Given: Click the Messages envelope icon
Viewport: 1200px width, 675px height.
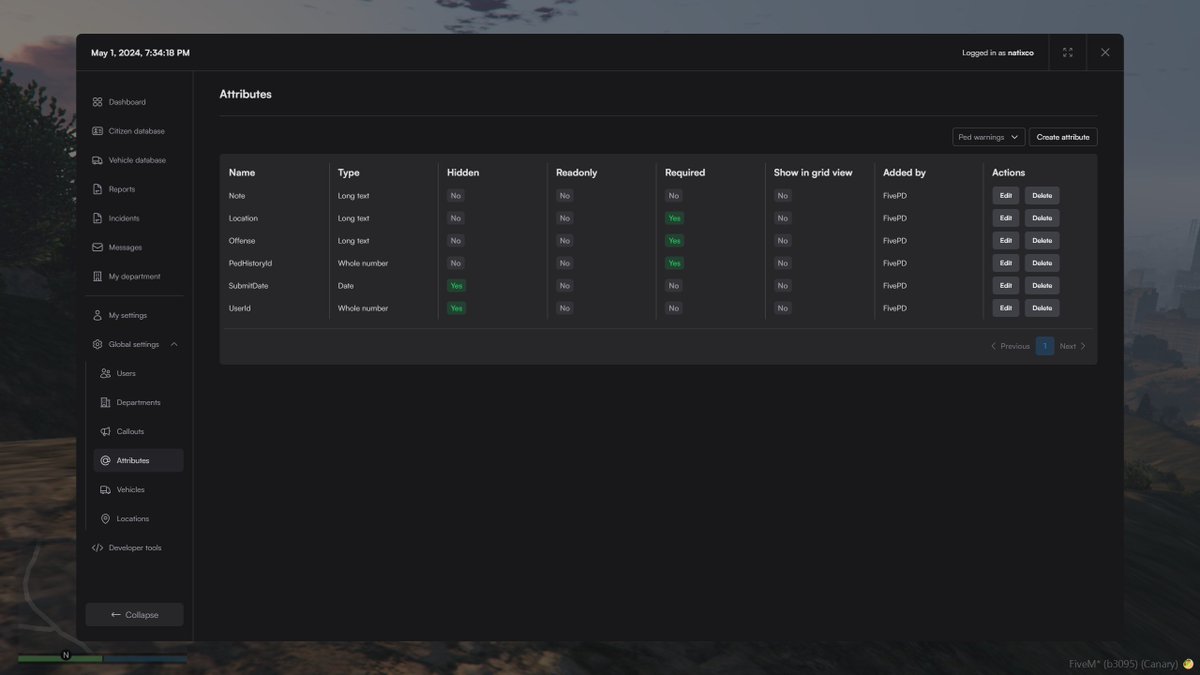Looking at the screenshot, I should pyautogui.click(x=97, y=247).
